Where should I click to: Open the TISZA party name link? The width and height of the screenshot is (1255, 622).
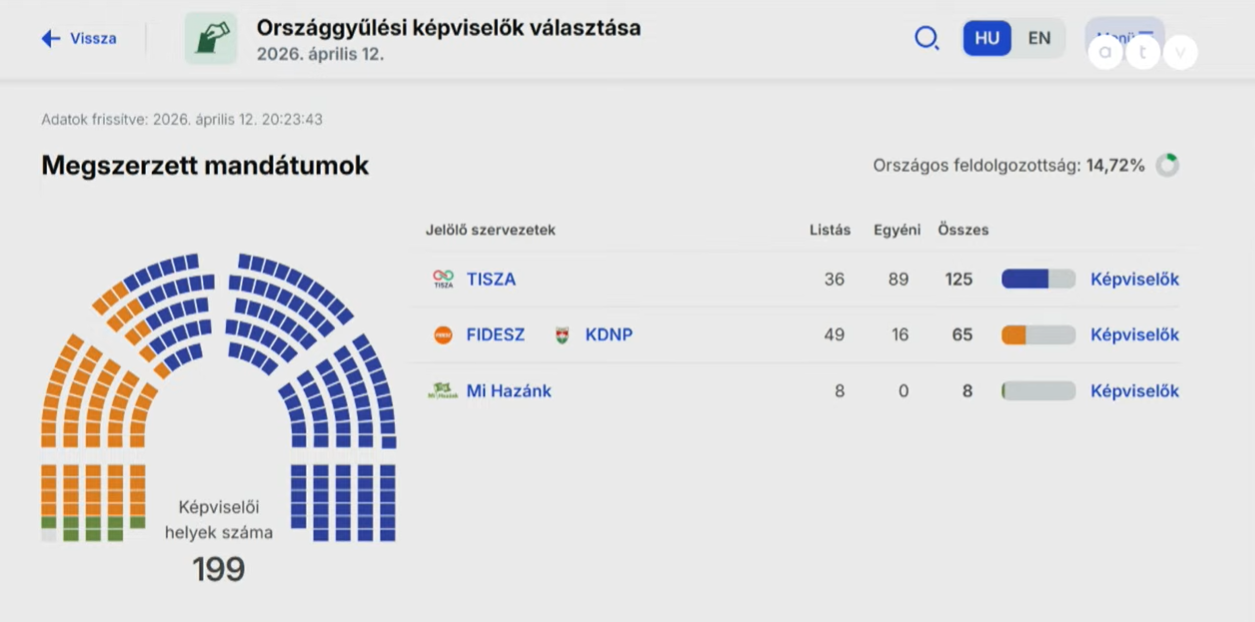491,279
